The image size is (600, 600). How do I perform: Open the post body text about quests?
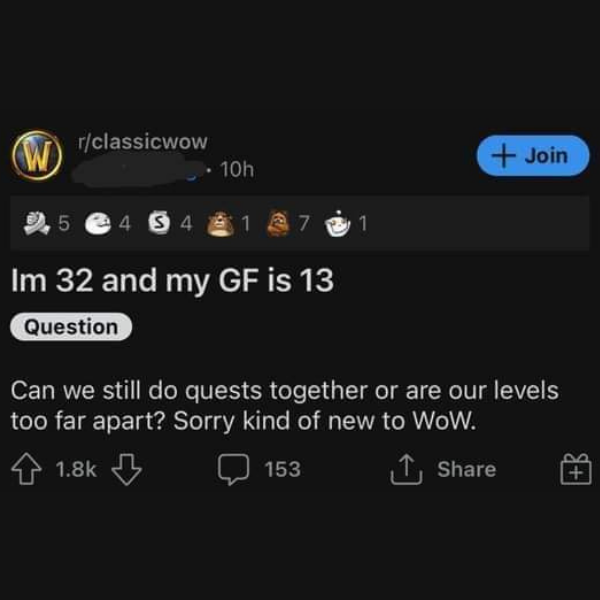(285, 406)
